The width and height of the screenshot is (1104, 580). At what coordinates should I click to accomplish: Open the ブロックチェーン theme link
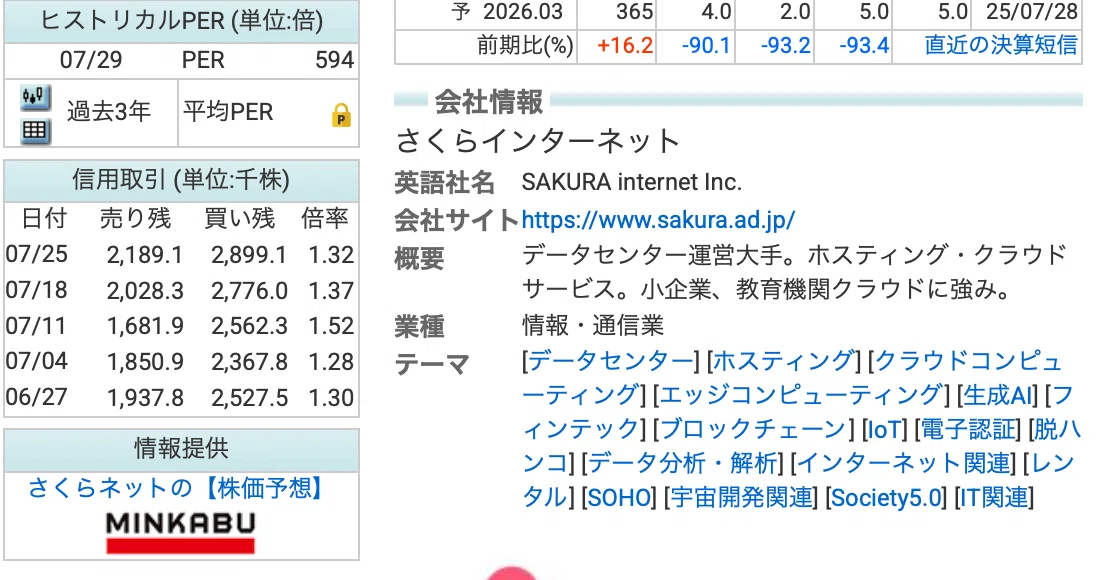tap(752, 429)
